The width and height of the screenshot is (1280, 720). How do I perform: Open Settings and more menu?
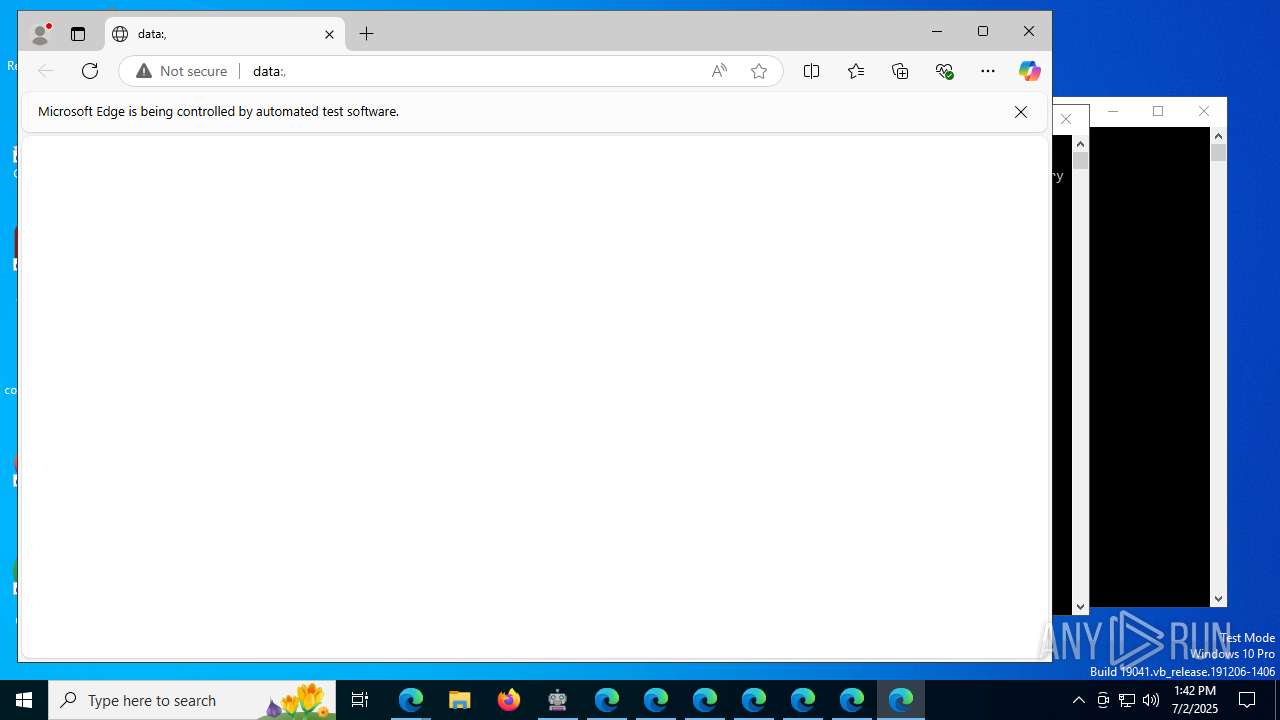click(988, 71)
